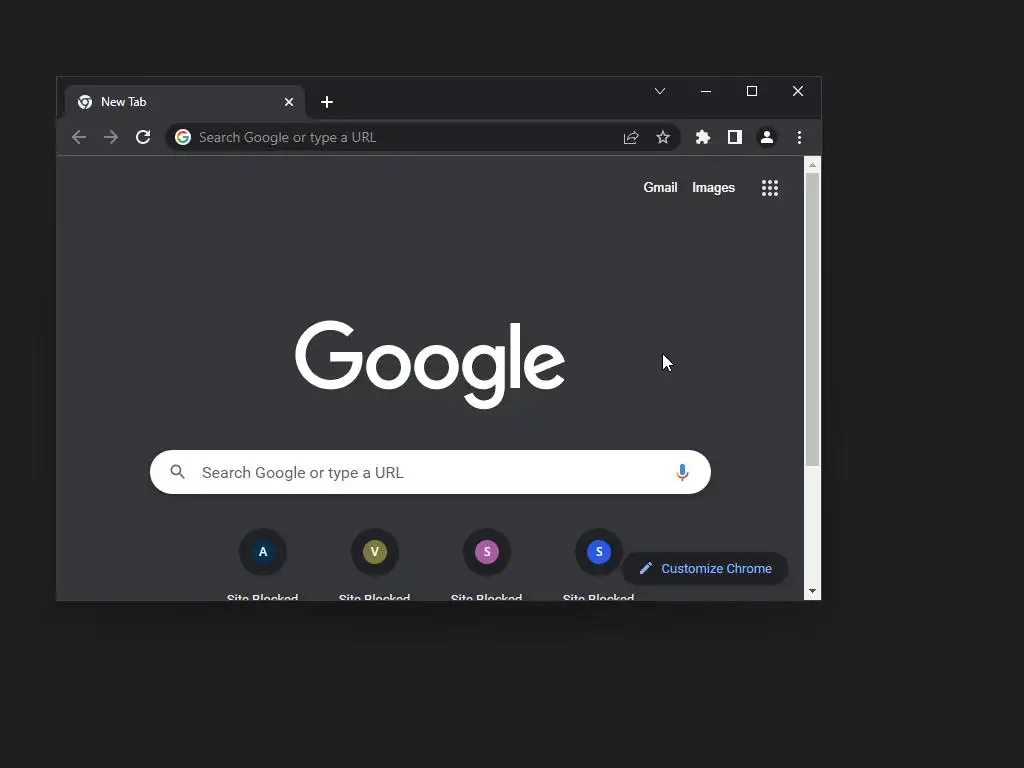Click the forward navigation arrow
Image resolution: width=1024 pixels, height=768 pixels.
(111, 137)
